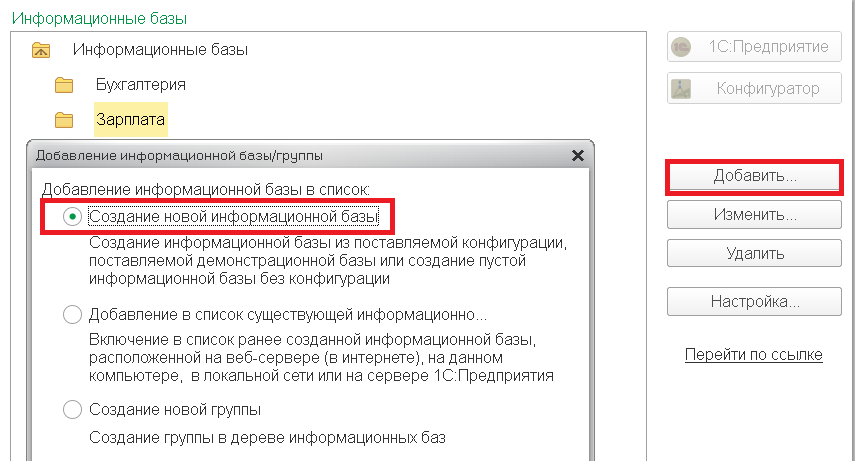
Task: Select the Создание новой группы radio button
Action: point(73,410)
